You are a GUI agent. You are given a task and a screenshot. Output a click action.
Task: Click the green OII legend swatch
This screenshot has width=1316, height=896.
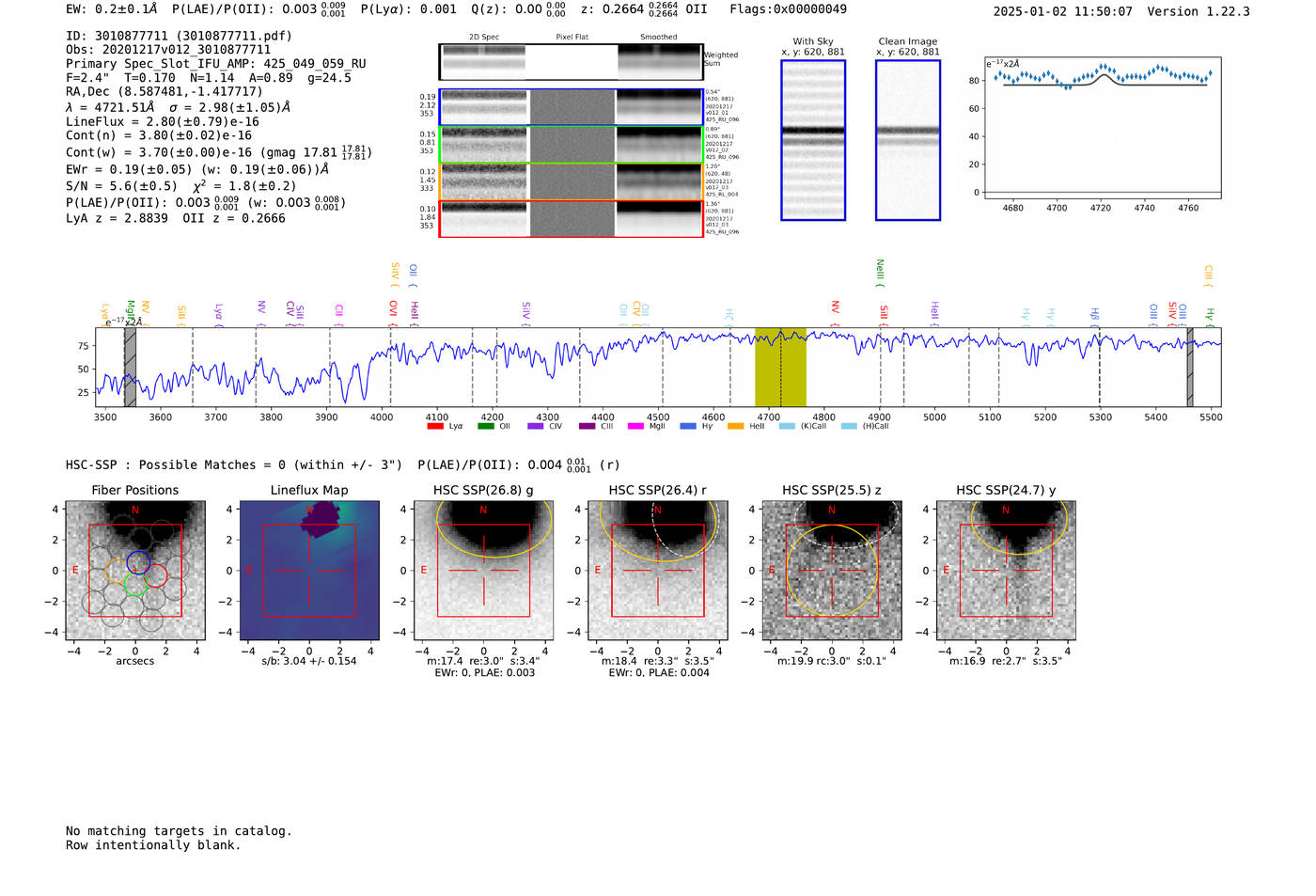click(485, 427)
